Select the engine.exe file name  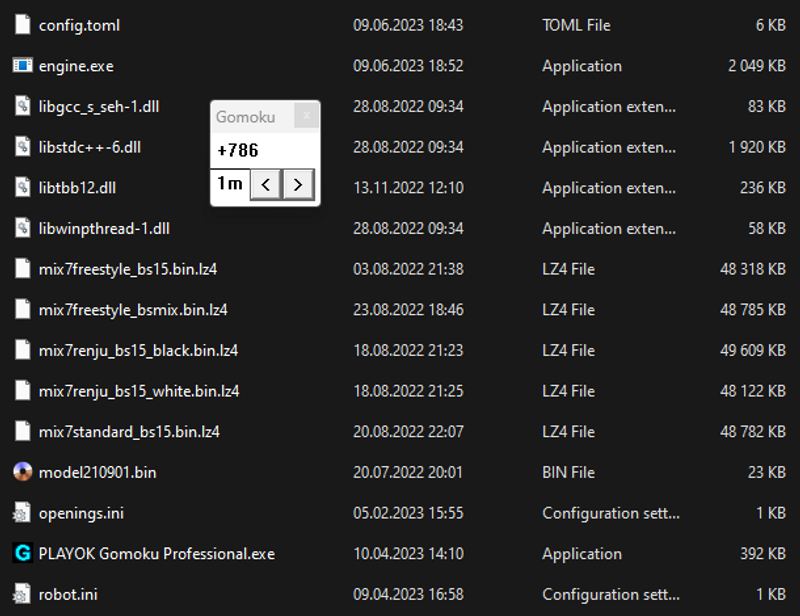click(77, 66)
